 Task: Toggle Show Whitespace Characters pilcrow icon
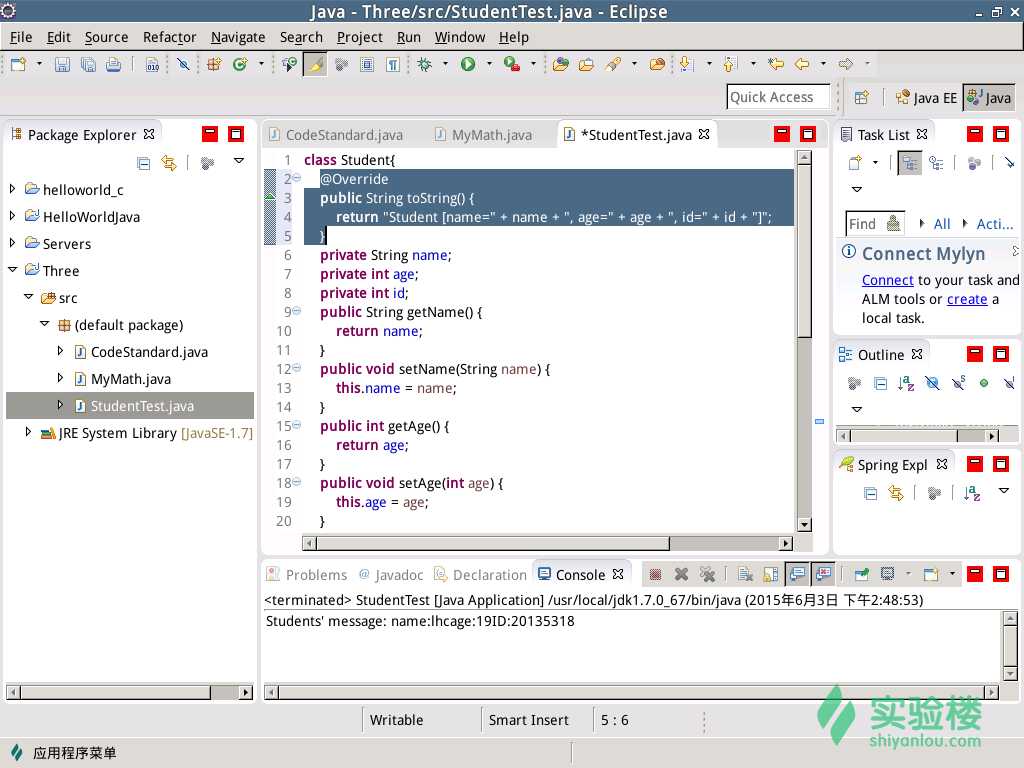click(392, 64)
